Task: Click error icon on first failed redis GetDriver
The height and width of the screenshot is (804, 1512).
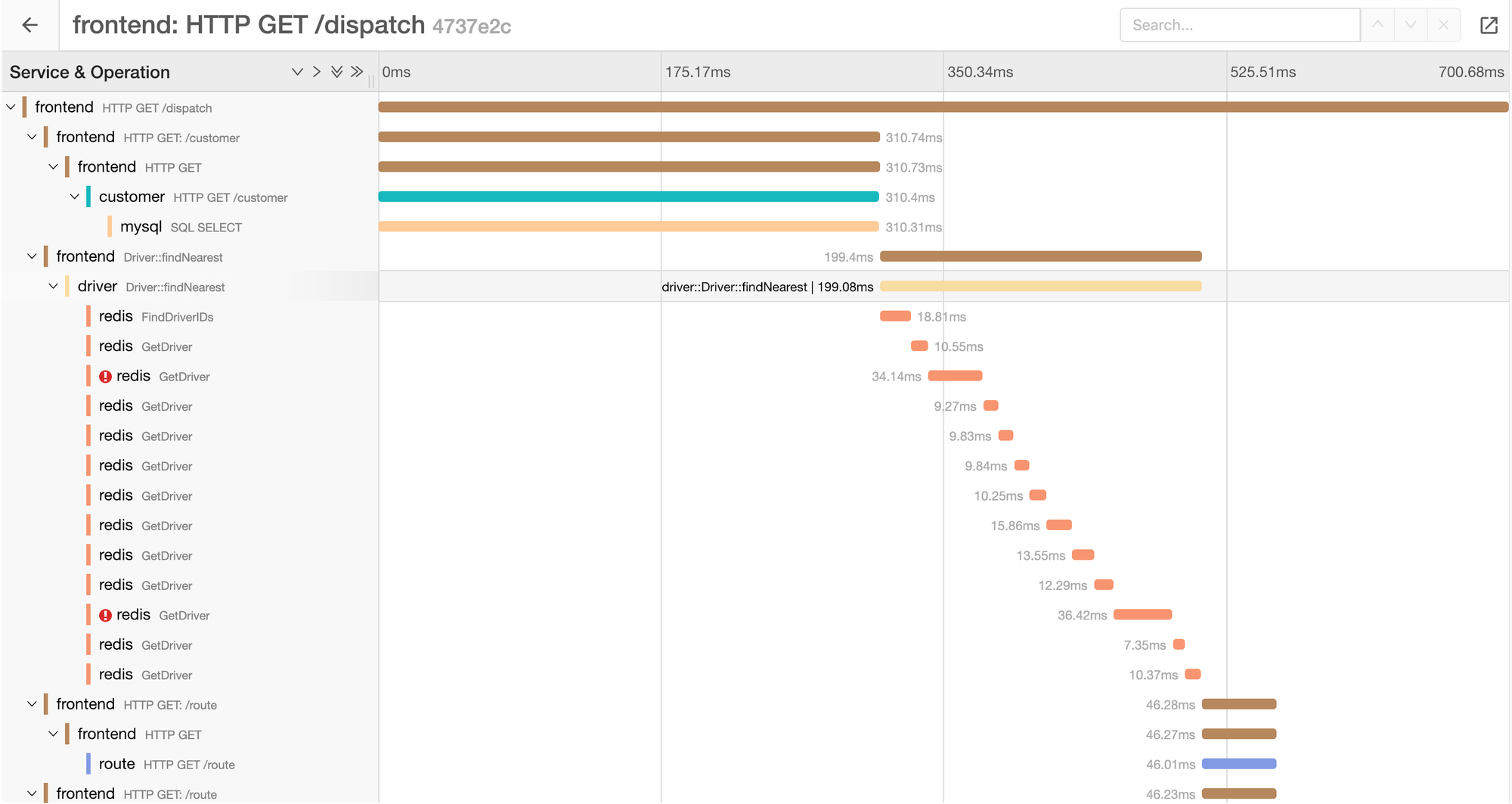Action: coord(106,377)
